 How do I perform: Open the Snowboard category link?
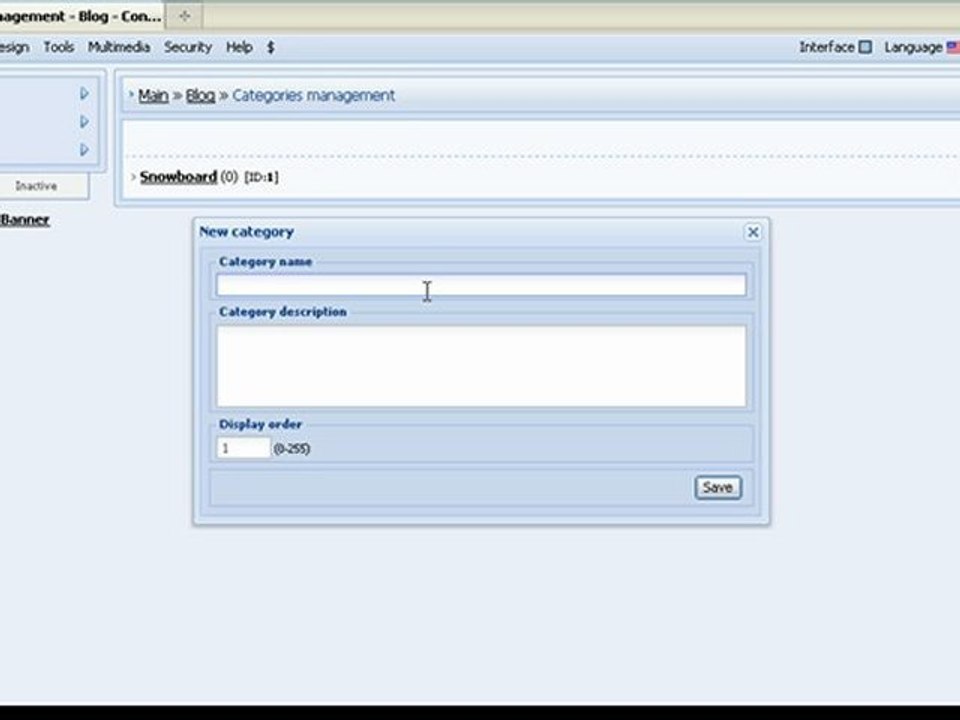click(x=178, y=177)
